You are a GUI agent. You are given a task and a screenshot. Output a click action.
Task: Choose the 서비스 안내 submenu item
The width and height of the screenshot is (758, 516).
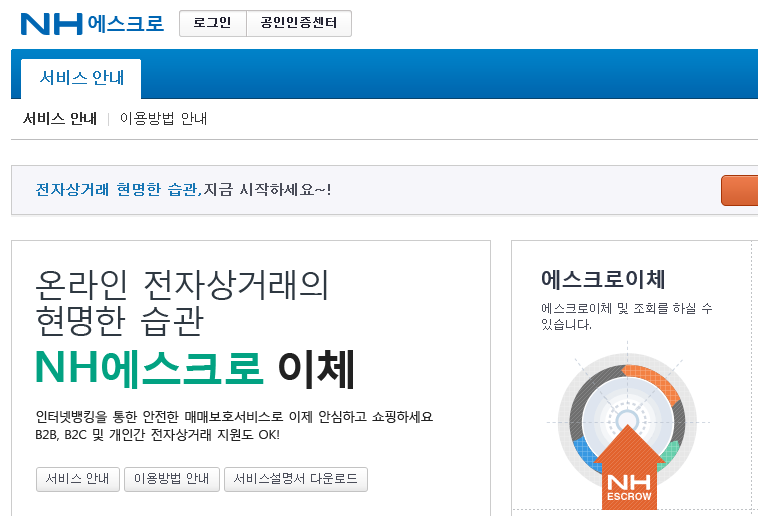(60, 118)
